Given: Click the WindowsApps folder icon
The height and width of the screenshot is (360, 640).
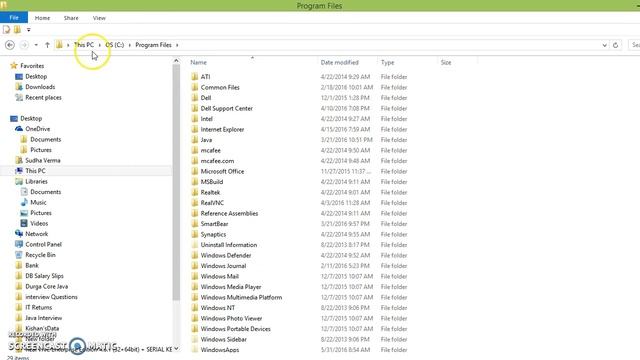Looking at the screenshot, I should pyautogui.click(x=195, y=350).
